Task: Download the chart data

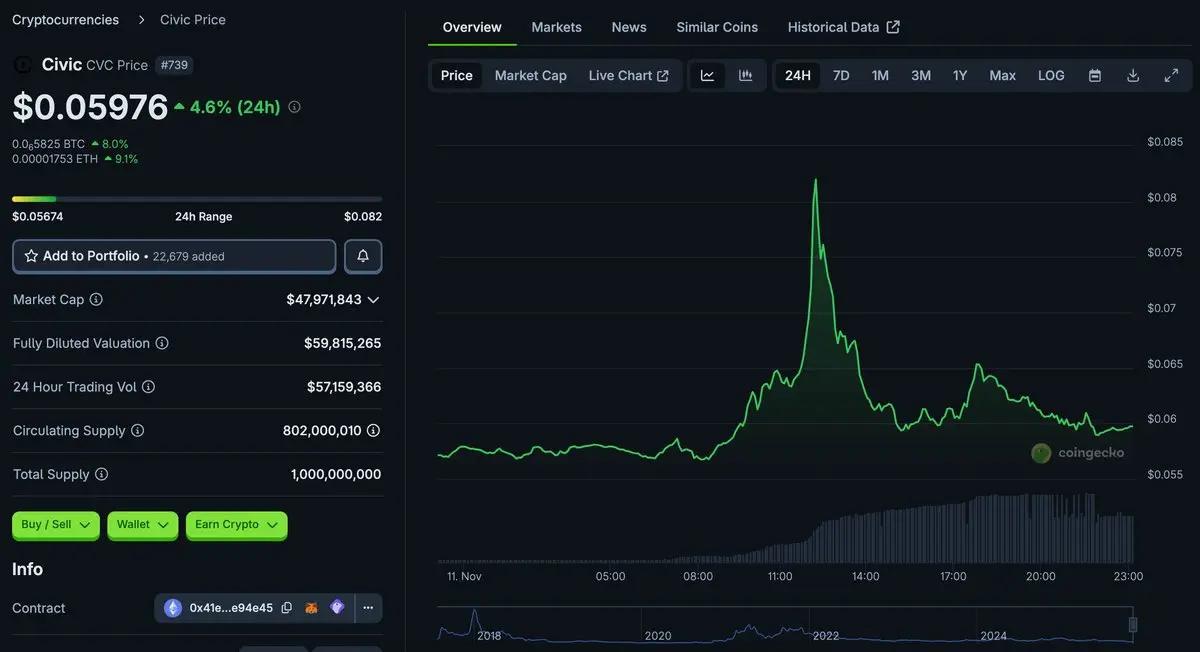Action: [1133, 76]
